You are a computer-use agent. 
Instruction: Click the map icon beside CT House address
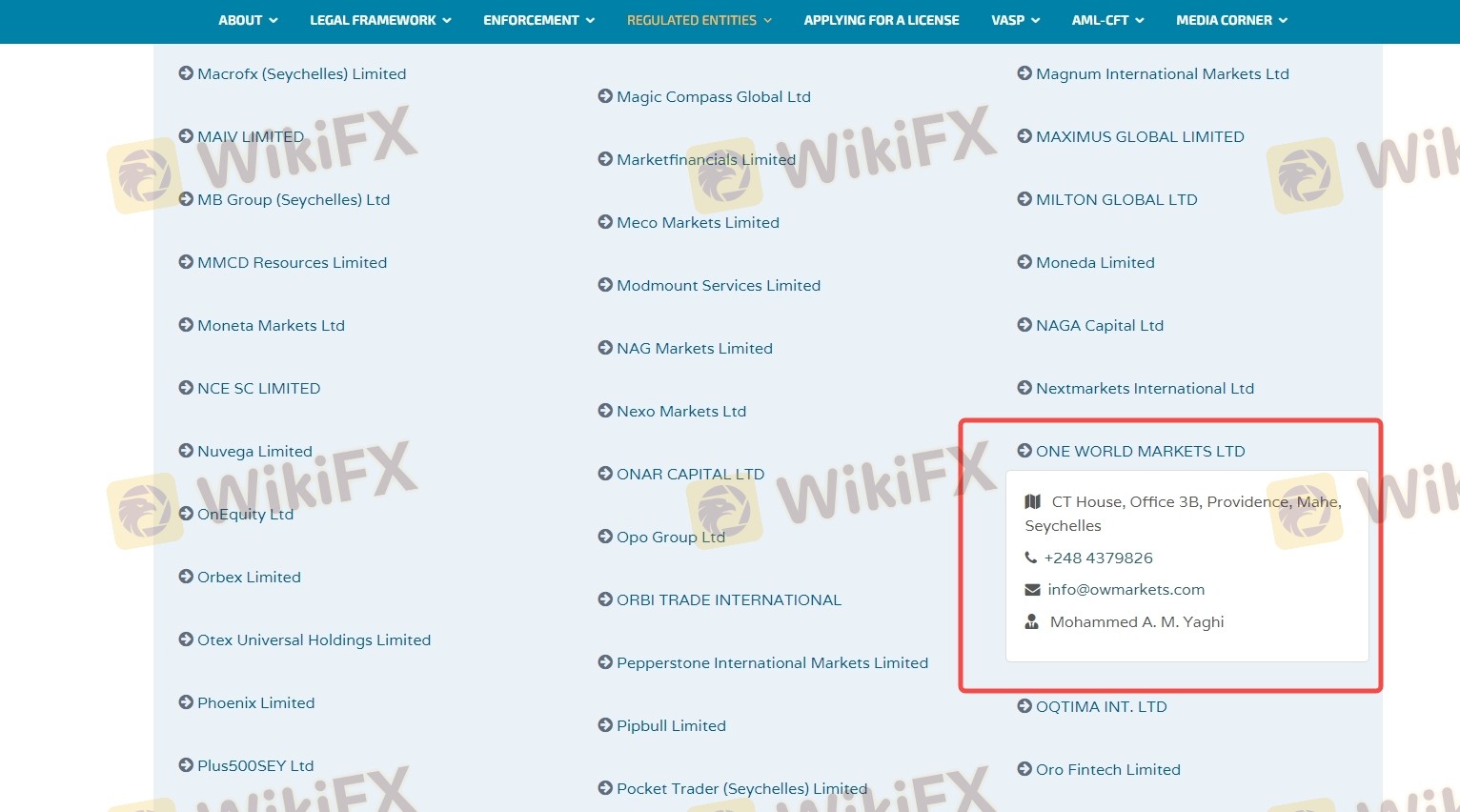point(1033,502)
